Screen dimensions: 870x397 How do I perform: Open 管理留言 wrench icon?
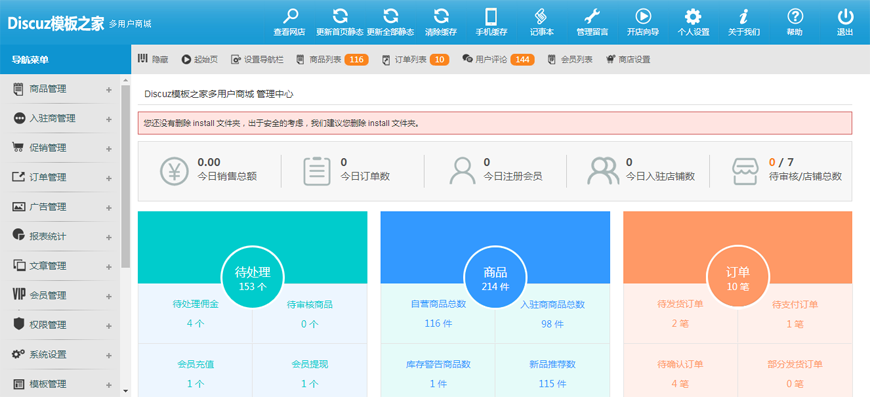pos(592,16)
